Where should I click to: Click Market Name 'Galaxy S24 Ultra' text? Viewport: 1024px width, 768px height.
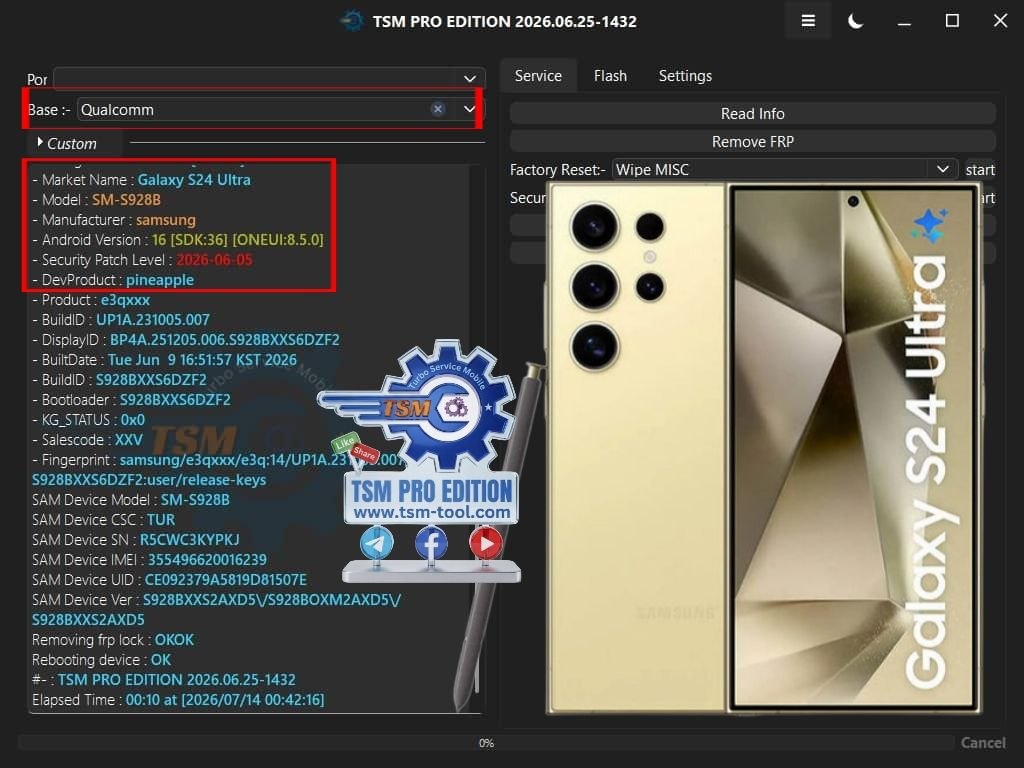pyautogui.click(x=194, y=180)
